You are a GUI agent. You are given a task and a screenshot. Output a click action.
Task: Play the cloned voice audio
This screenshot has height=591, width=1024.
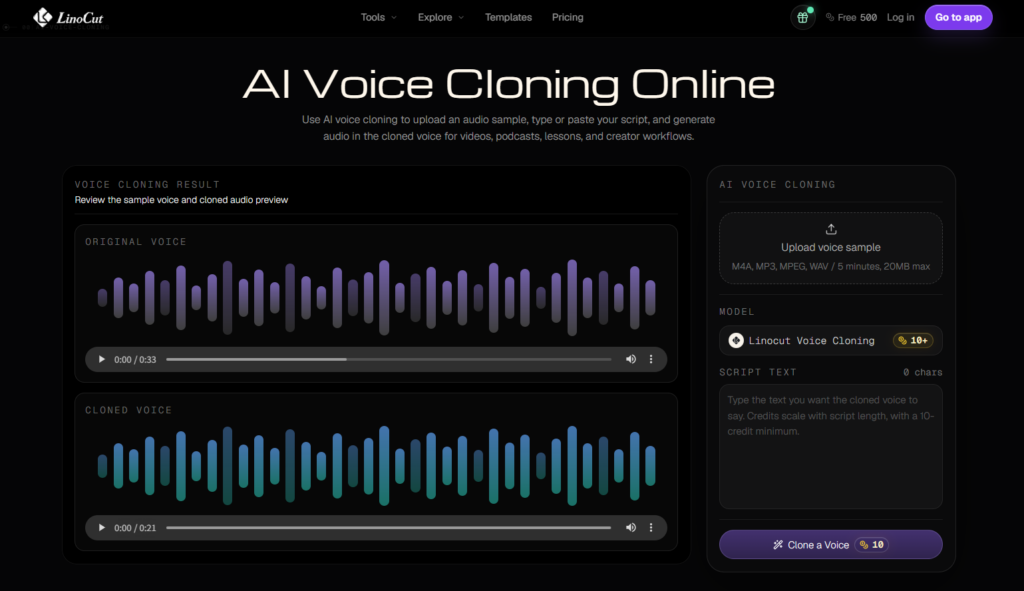coord(101,528)
